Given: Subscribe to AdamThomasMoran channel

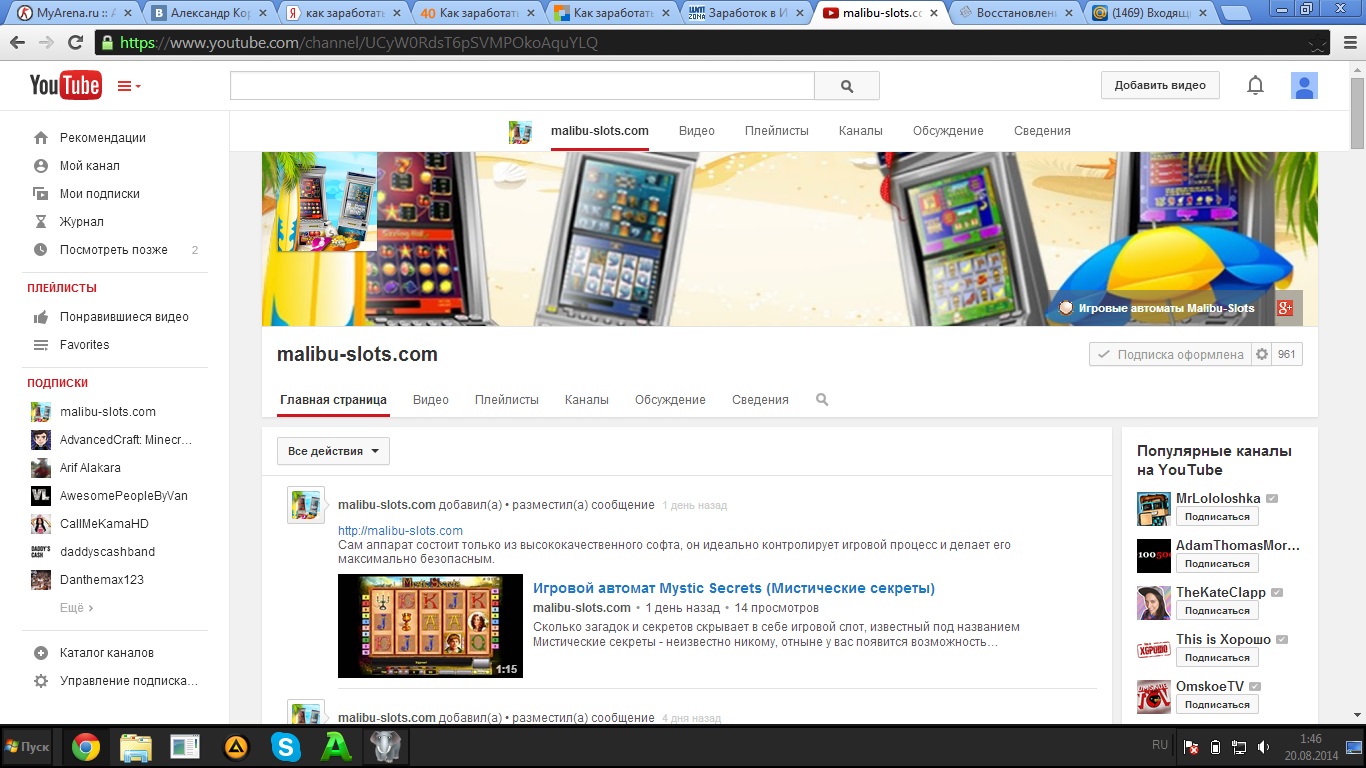Looking at the screenshot, I should (1217, 564).
